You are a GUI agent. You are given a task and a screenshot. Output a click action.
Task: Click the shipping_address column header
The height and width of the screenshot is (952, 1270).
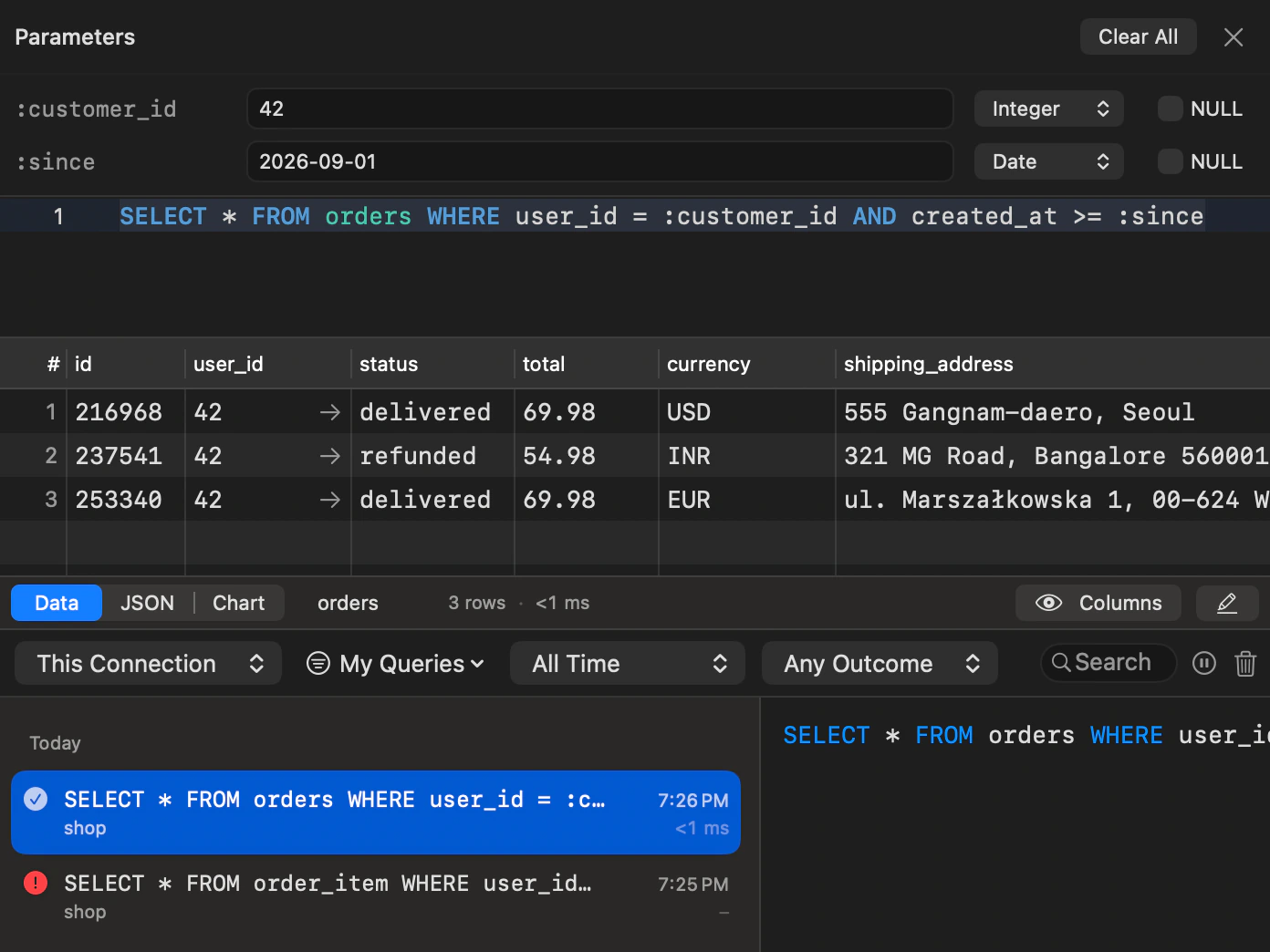click(x=1053, y=364)
